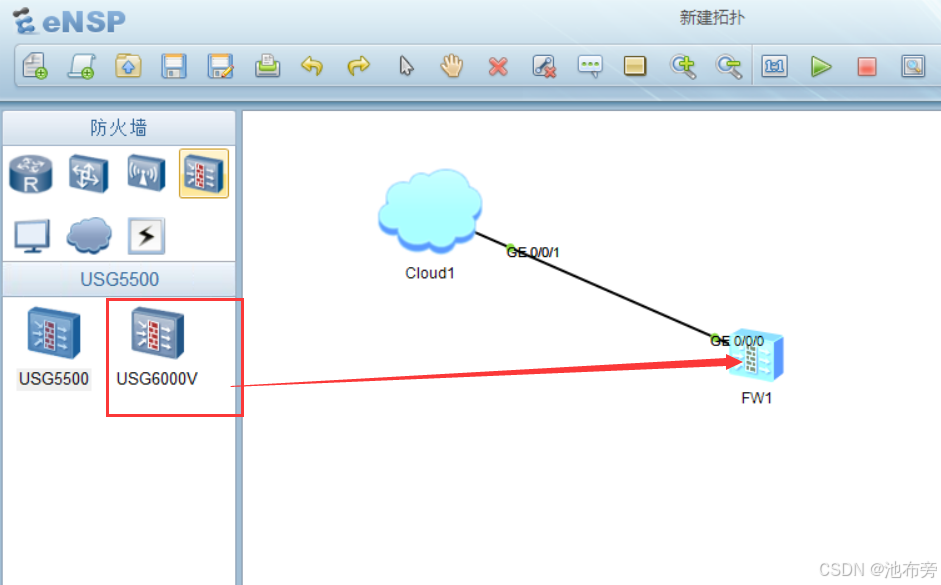Click the red X delete tool

498,66
